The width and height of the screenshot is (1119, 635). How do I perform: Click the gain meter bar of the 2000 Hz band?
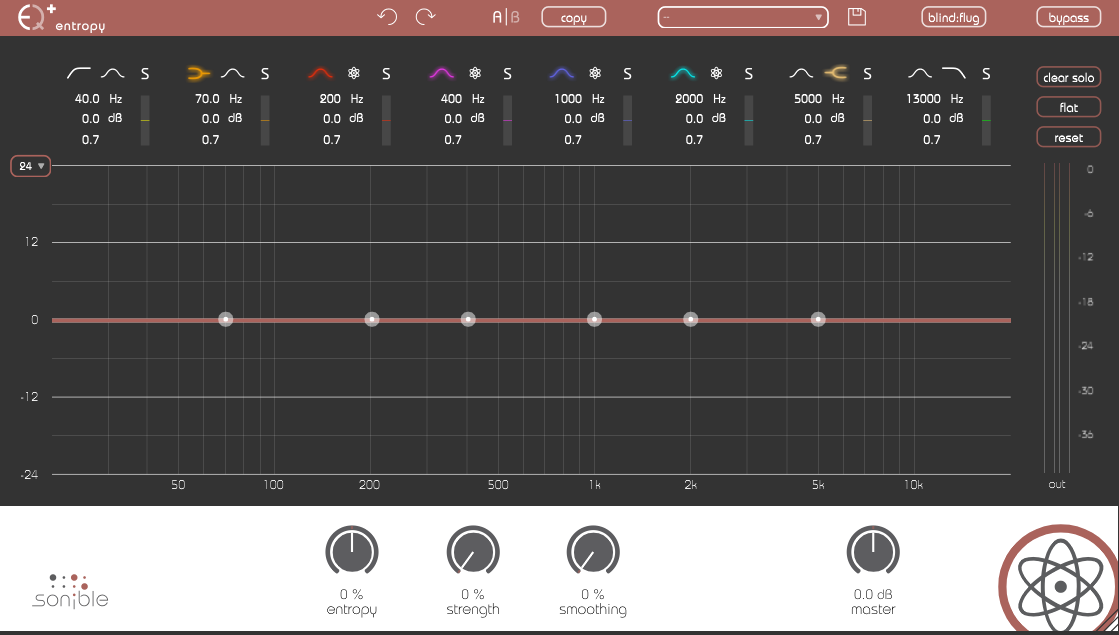pos(749,121)
